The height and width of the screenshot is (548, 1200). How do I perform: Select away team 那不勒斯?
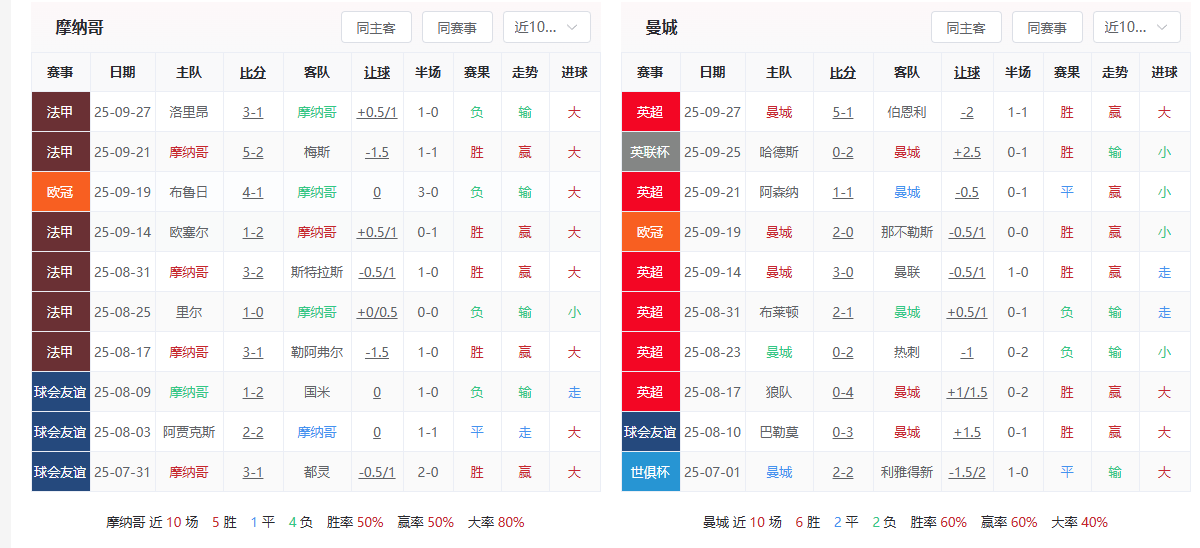pyautogui.click(x=907, y=232)
